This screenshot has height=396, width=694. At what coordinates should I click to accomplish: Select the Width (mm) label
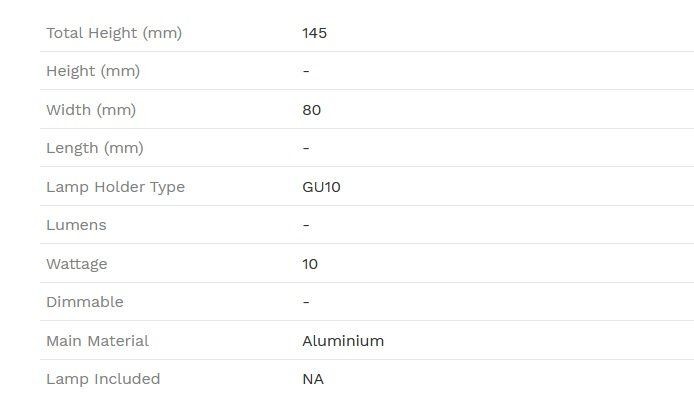coord(91,110)
